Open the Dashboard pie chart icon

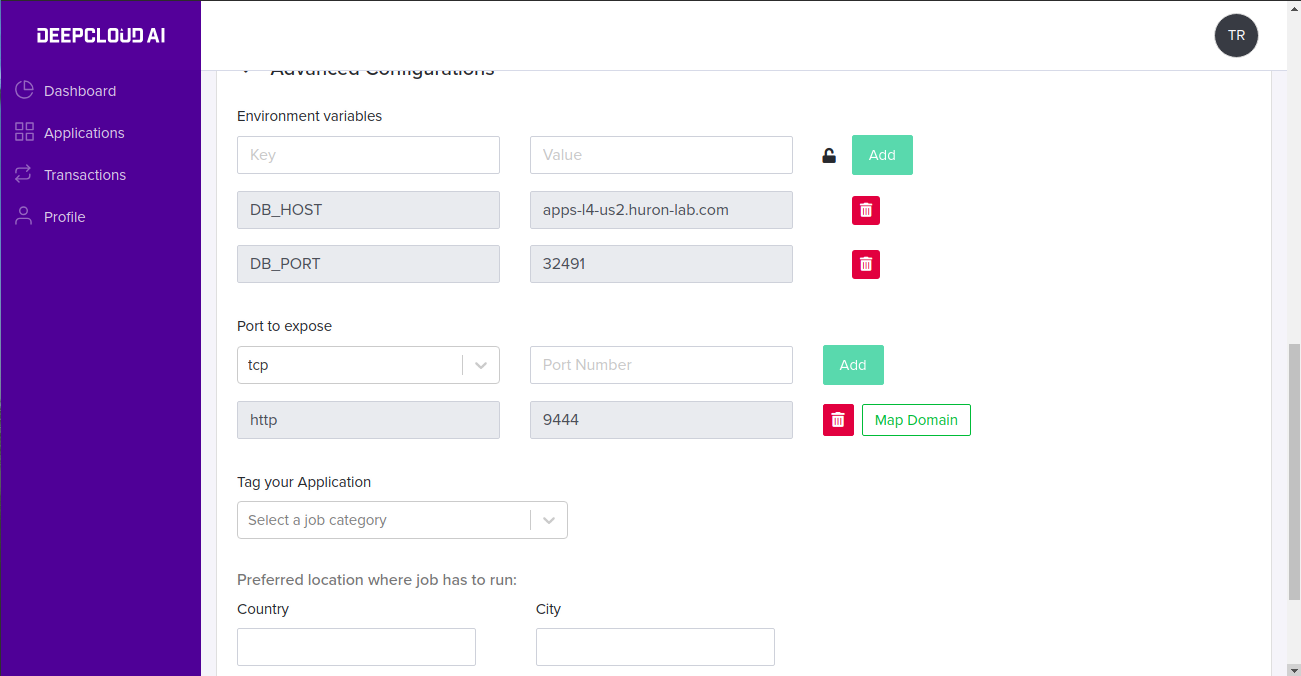point(24,90)
